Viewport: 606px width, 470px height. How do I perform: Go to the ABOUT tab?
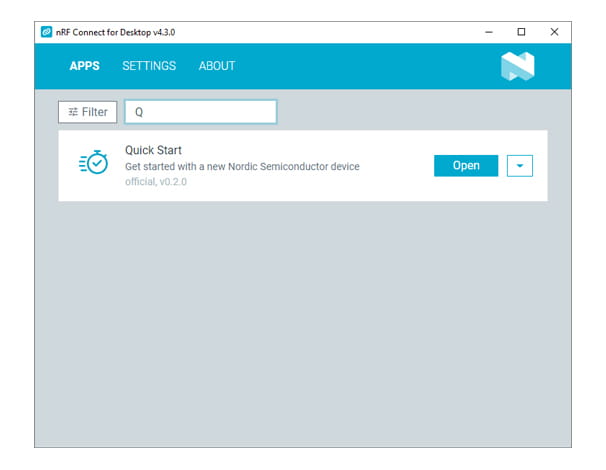217,66
